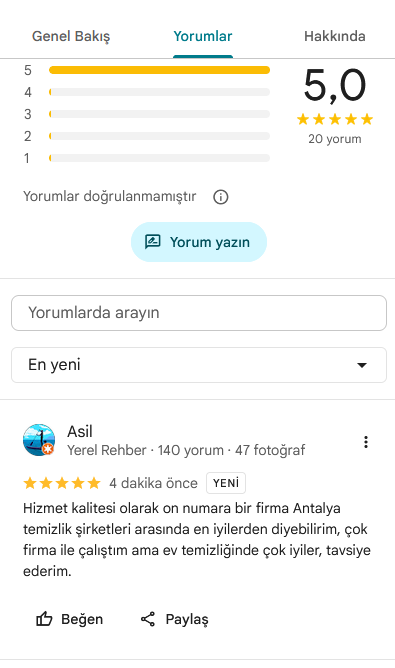The width and height of the screenshot is (395, 668).
Task: Click the Asil reviewer name link
Action: [x=80, y=432]
